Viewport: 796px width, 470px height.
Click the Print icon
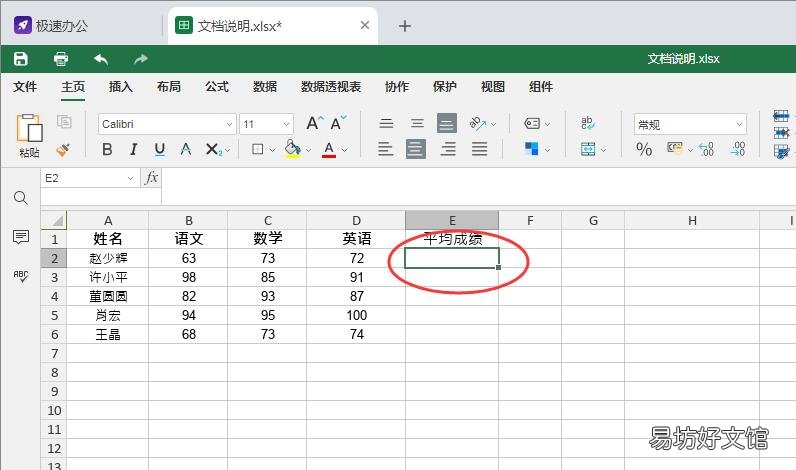click(x=61, y=59)
